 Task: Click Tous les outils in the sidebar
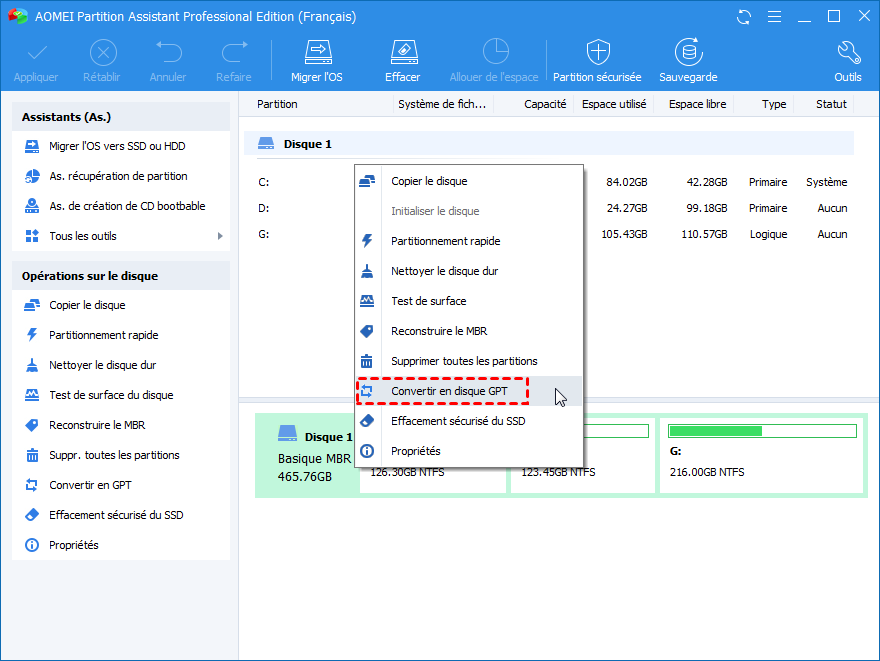pos(121,236)
